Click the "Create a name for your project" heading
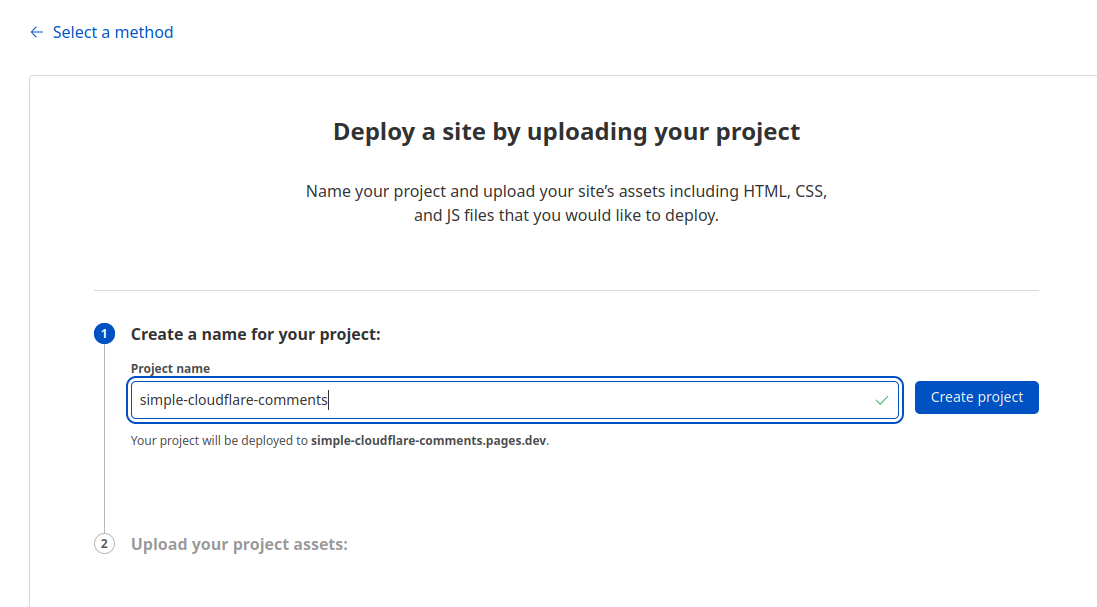Image resolution: width=1097 pixels, height=607 pixels. click(x=254, y=334)
